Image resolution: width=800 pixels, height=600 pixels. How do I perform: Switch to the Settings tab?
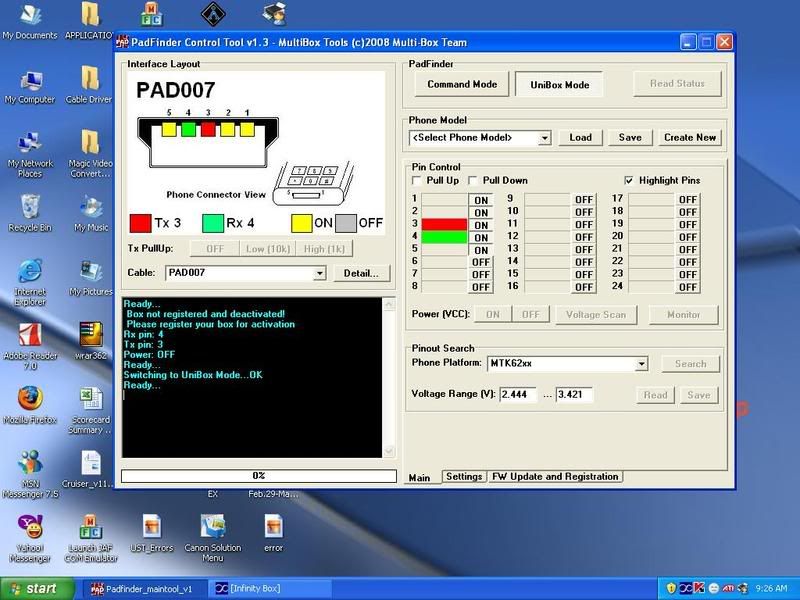464,477
